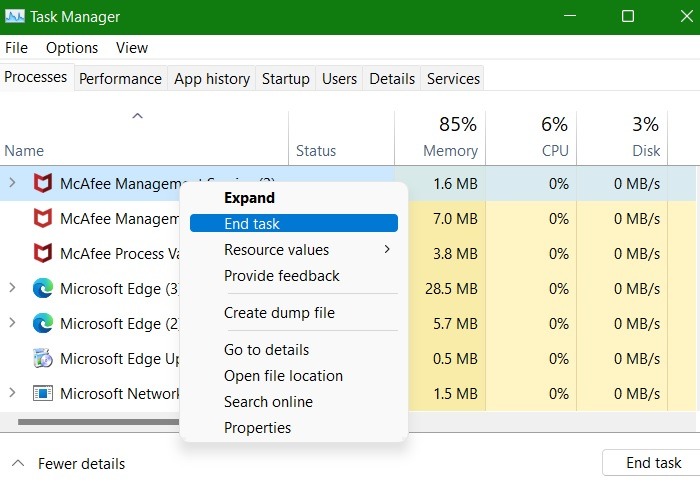700x487 pixels.
Task: Expand the Microsoft Edge (2) group
Action: coord(12,323)
